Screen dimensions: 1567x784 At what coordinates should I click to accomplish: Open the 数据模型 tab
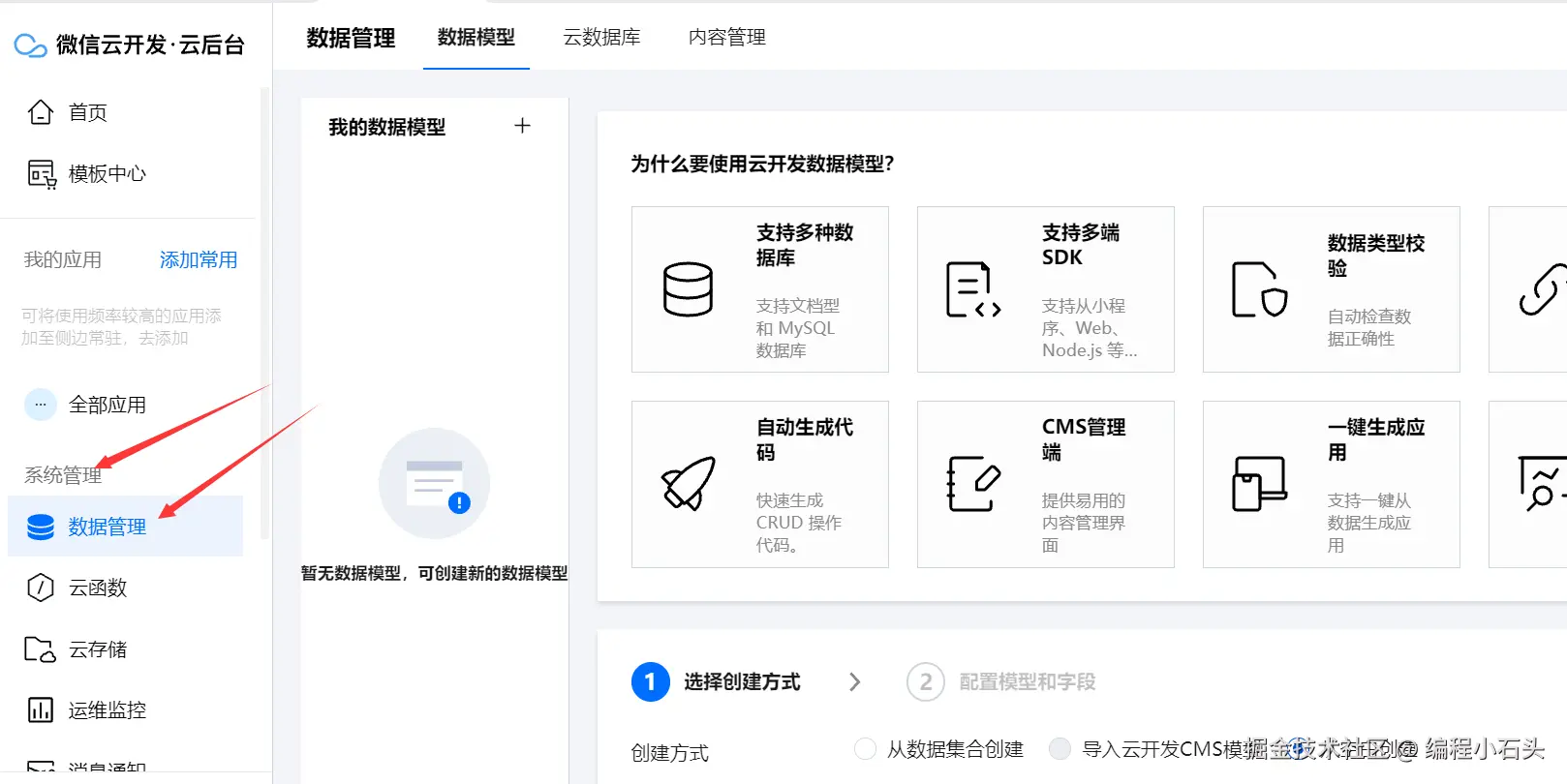coord(476,37)
